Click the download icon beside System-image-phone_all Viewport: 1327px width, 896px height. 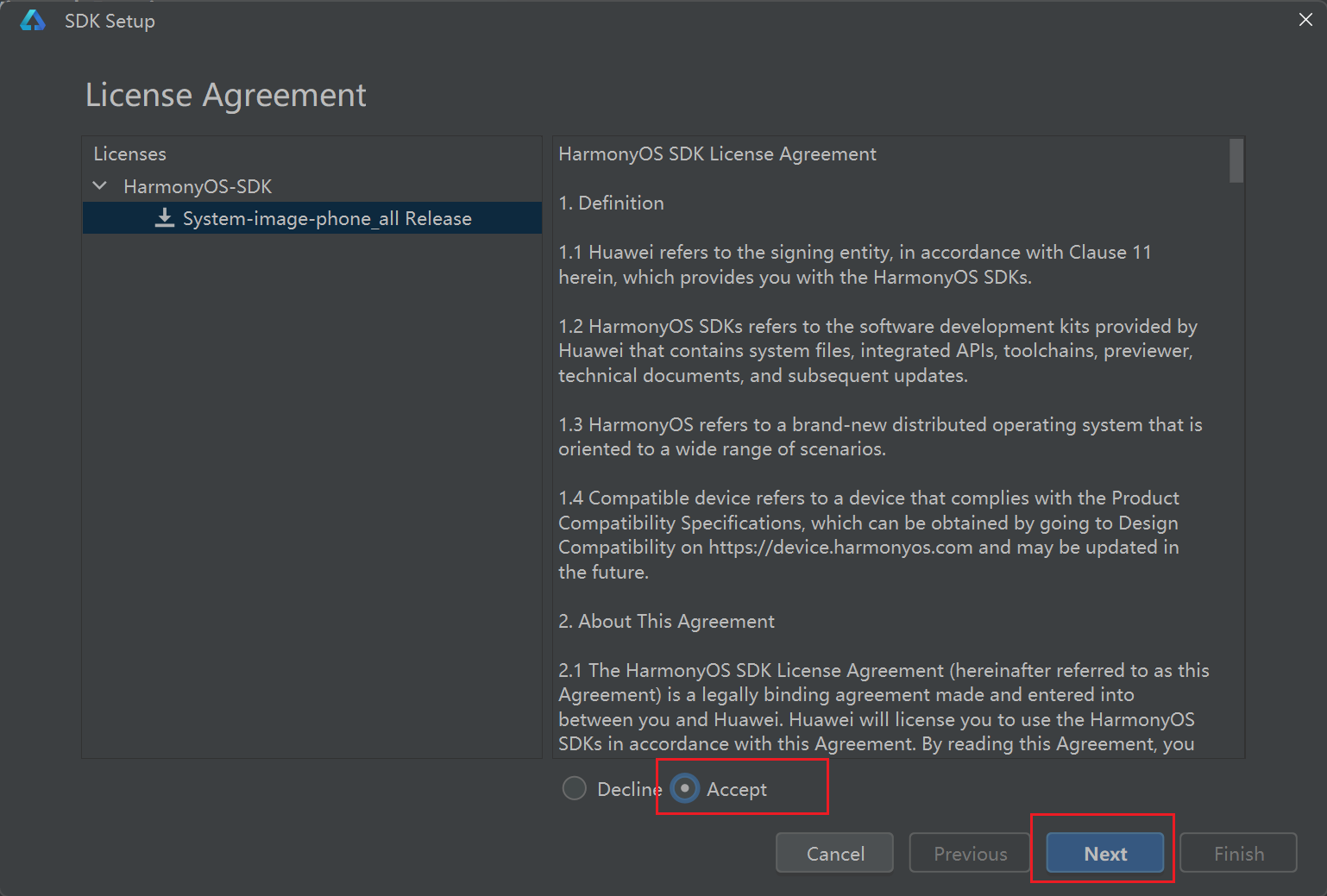click(164, 218)
